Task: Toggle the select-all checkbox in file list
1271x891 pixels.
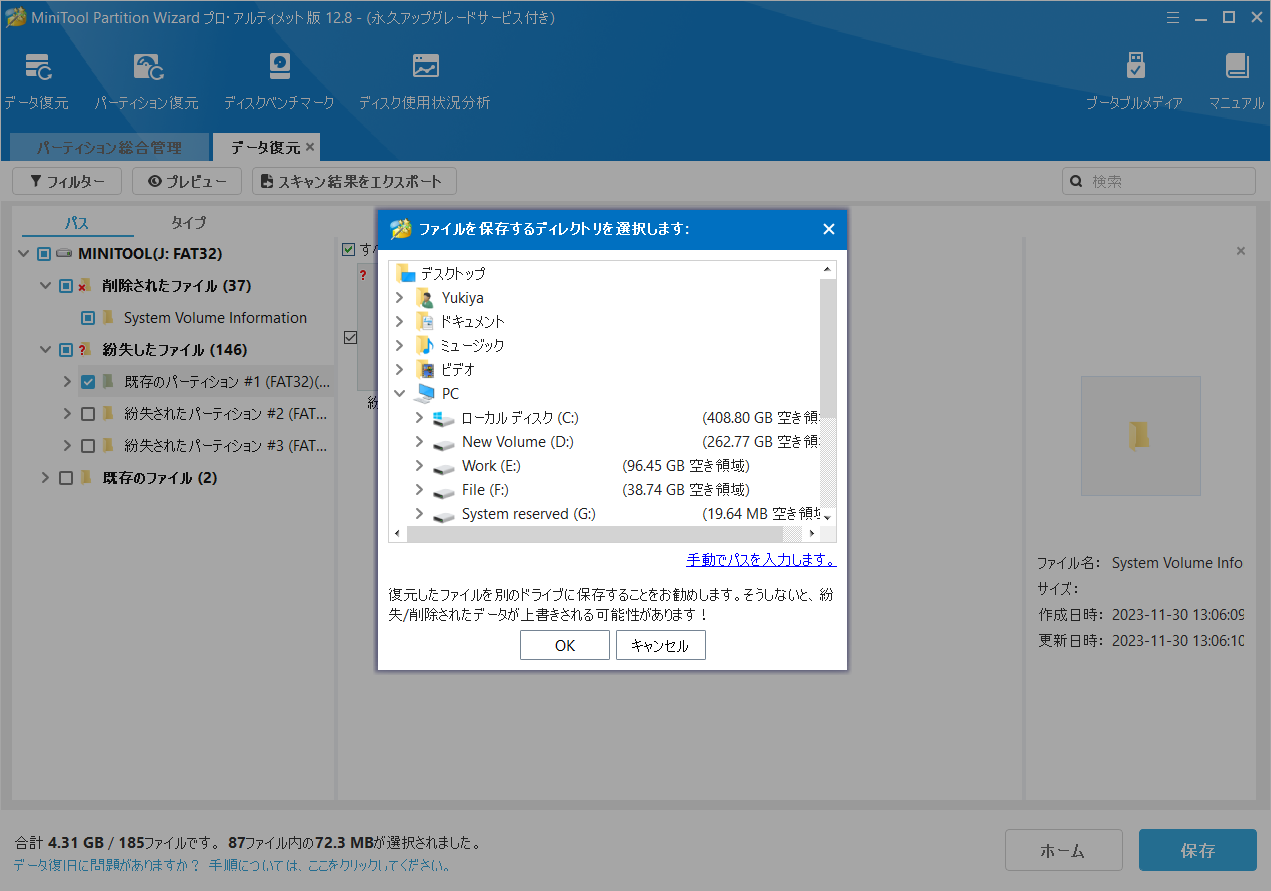Action: point(348,249)
